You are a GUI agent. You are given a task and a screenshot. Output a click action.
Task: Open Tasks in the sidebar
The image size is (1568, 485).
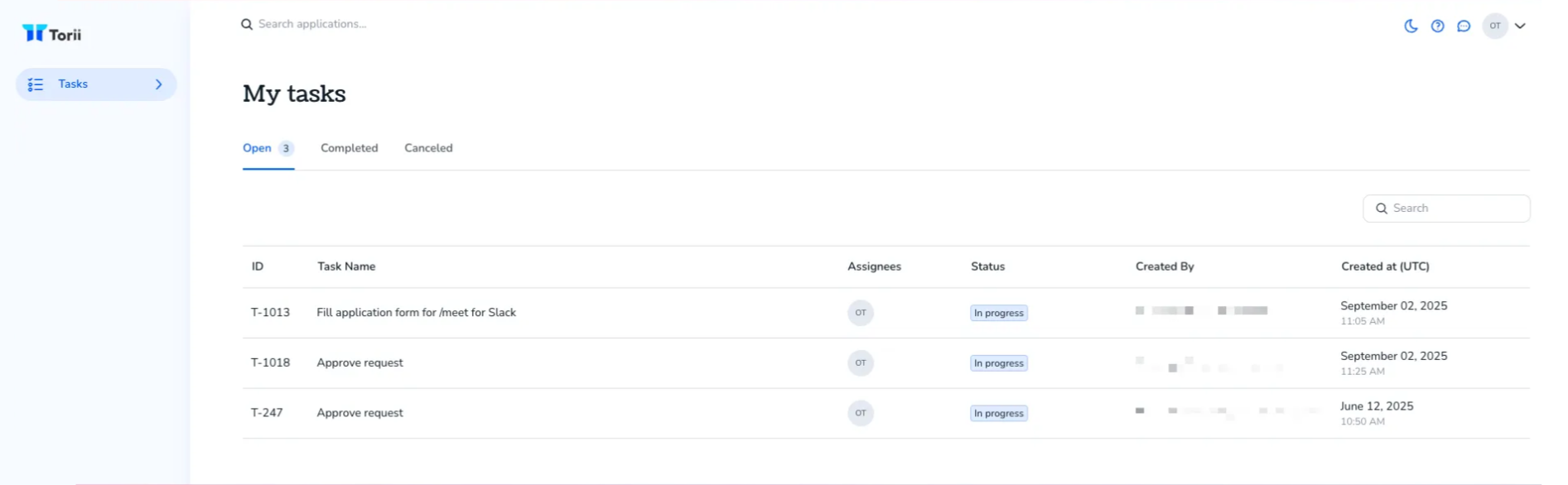[x=96, y=84]
